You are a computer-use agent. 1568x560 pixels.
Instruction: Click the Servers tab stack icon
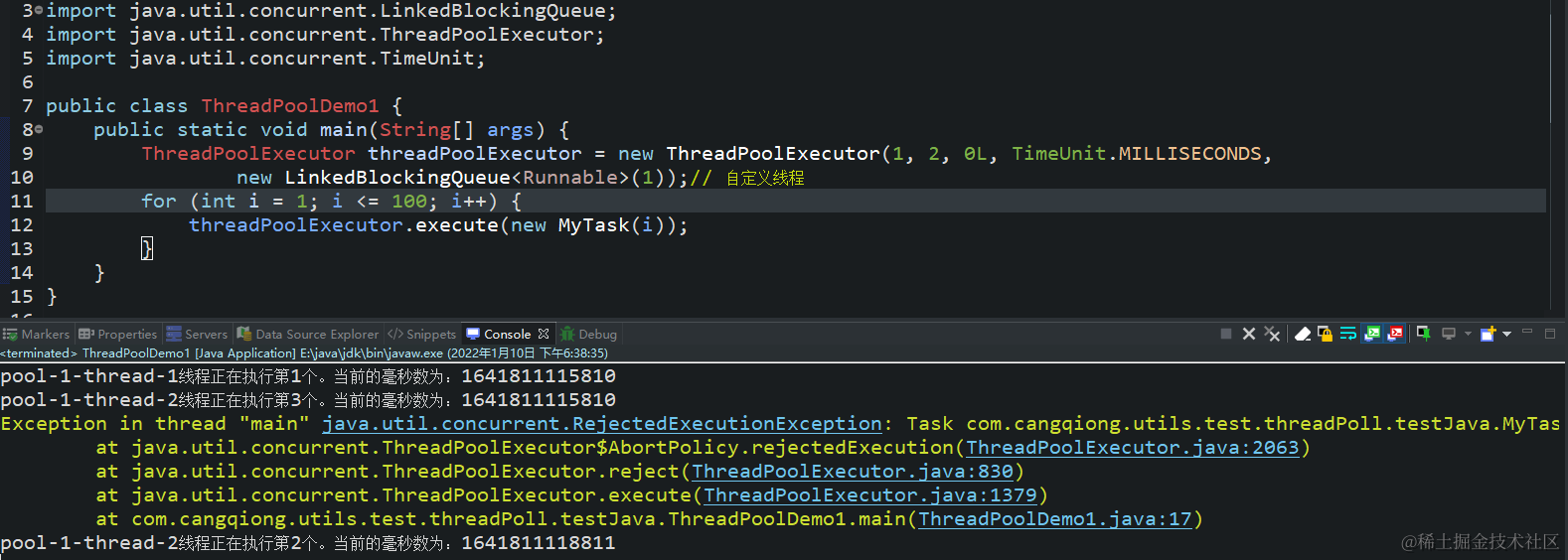coord(174,335)
